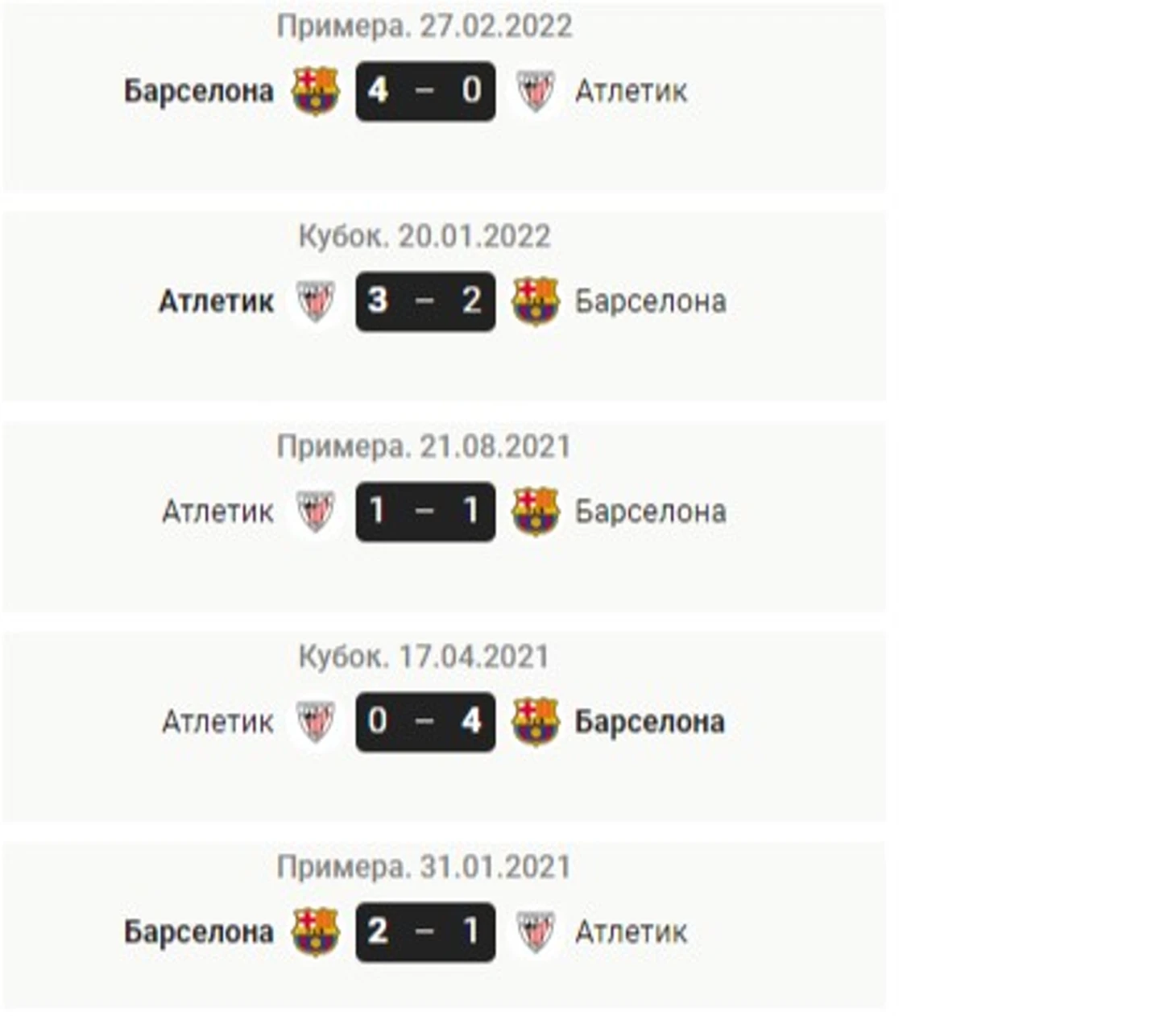
Task: Open the 1 – 1 score box
Action: [425, 512]
